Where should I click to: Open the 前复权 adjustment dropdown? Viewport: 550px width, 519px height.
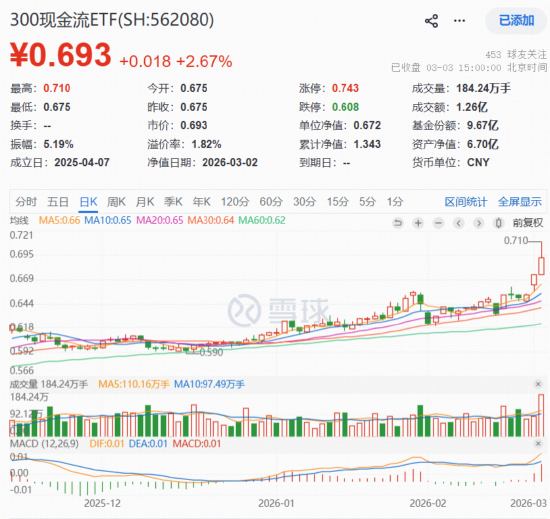pyautogui.click(x=528, y=223)
